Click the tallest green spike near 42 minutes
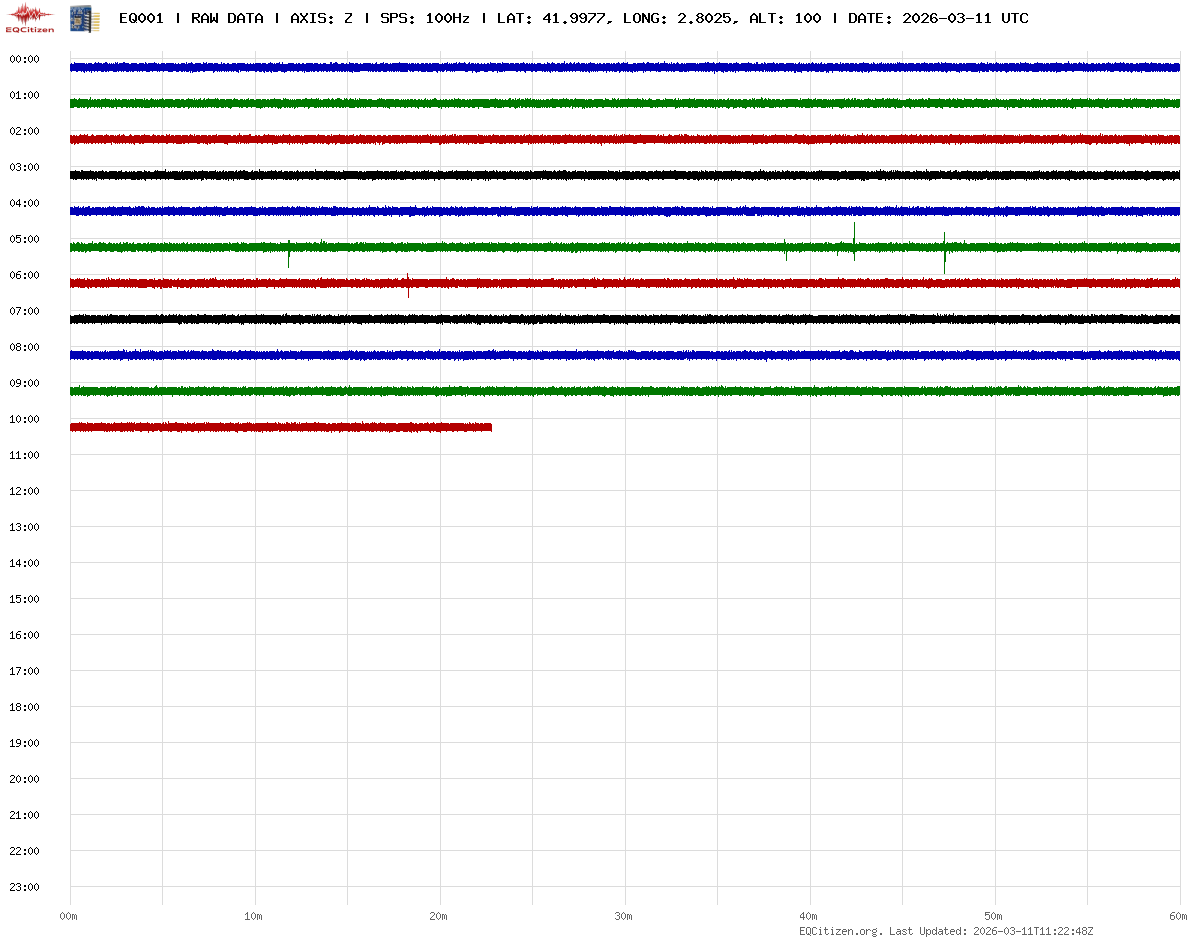1200x940 pixels. 854,238
